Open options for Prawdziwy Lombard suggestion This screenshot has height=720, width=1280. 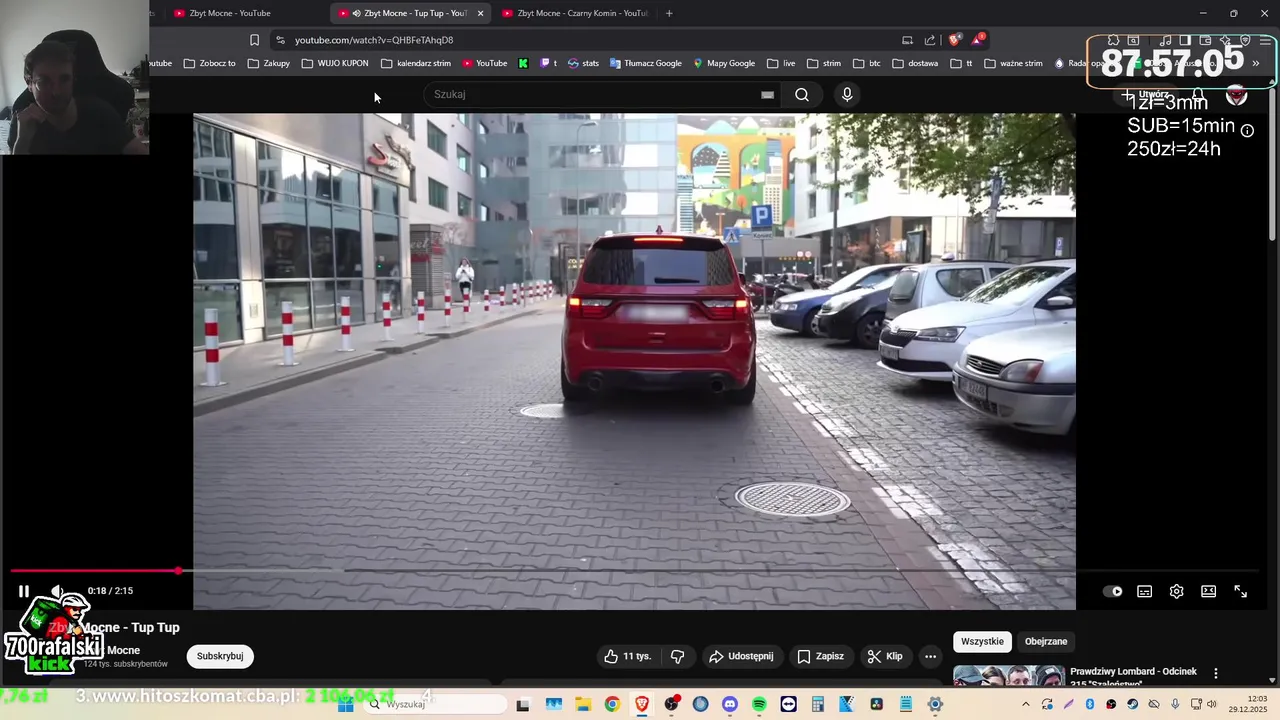click(x=1216, y=673)
